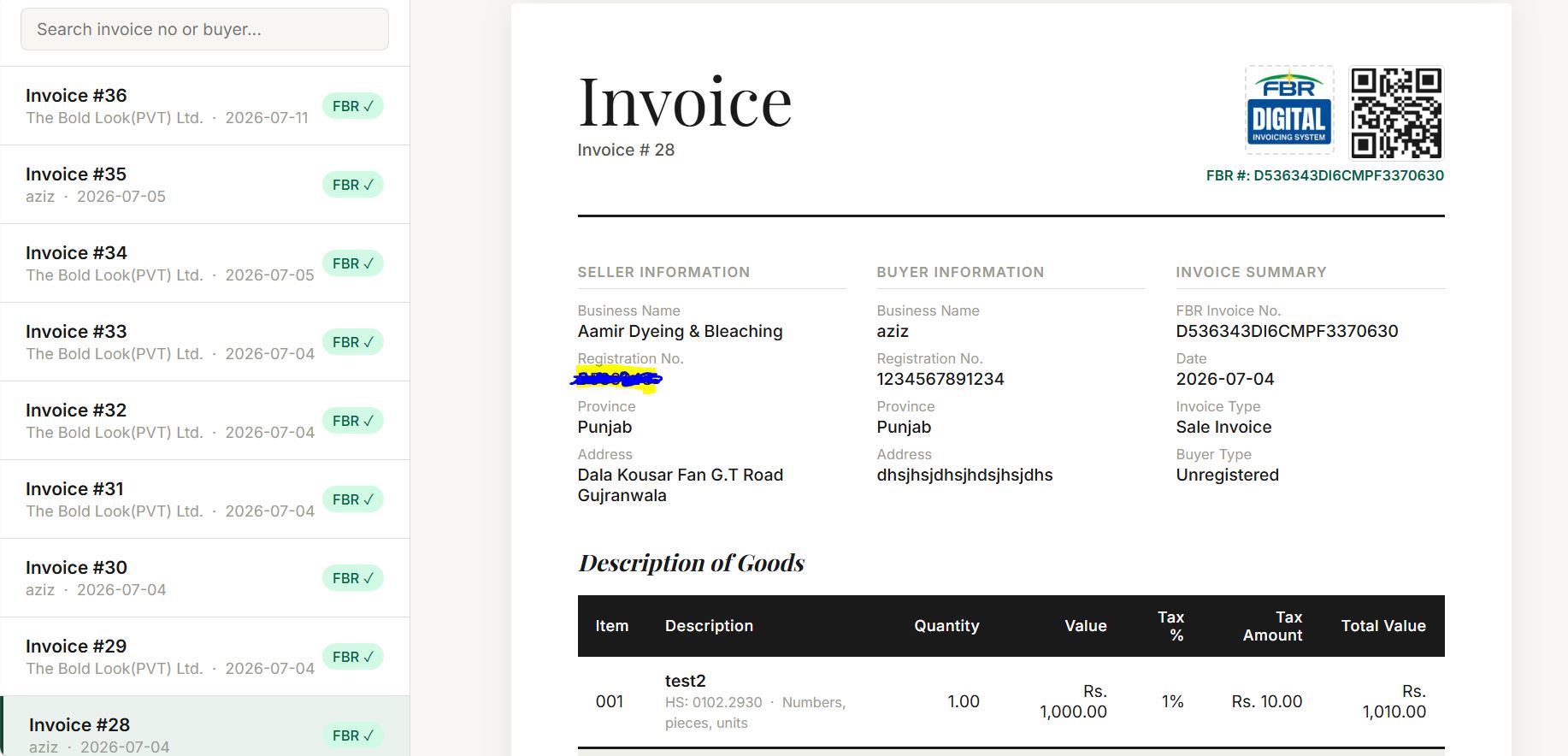Click the FBR badge on Invoice #31
This screenshot has height=756, width=1568.
[352, 499]
